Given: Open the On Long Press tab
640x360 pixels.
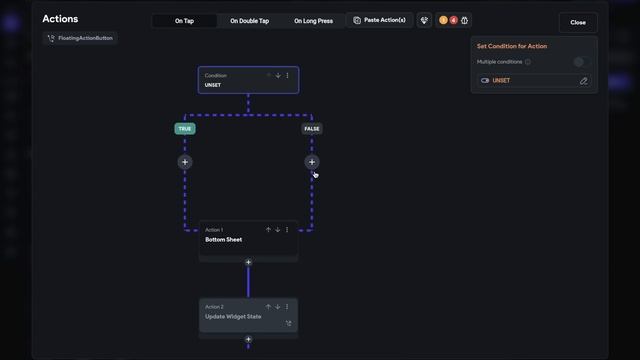Looking at the screenshot, I should [313, 21].
